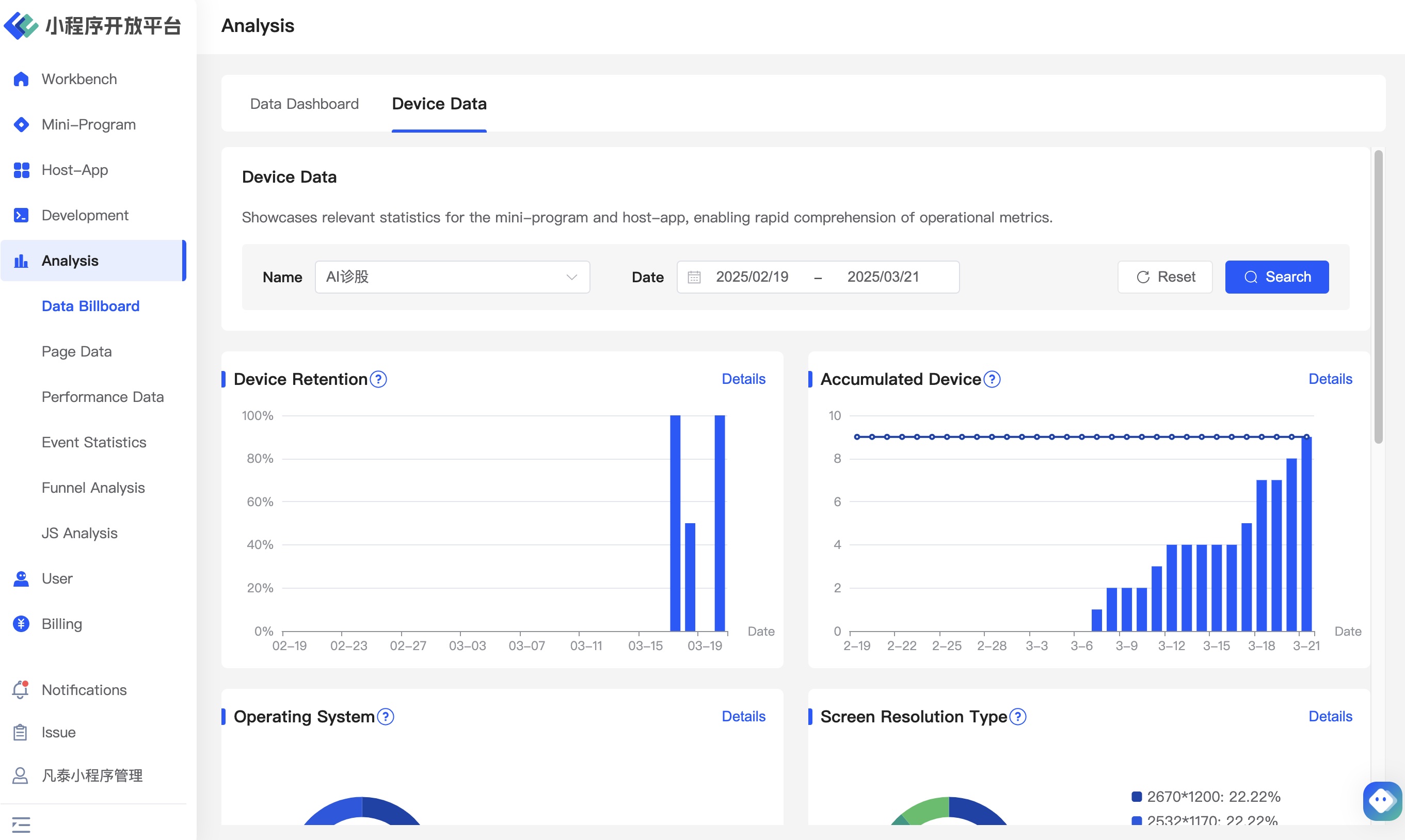
Task: Click the start date 2025/02/19 field
Action: tap(753, 277)
